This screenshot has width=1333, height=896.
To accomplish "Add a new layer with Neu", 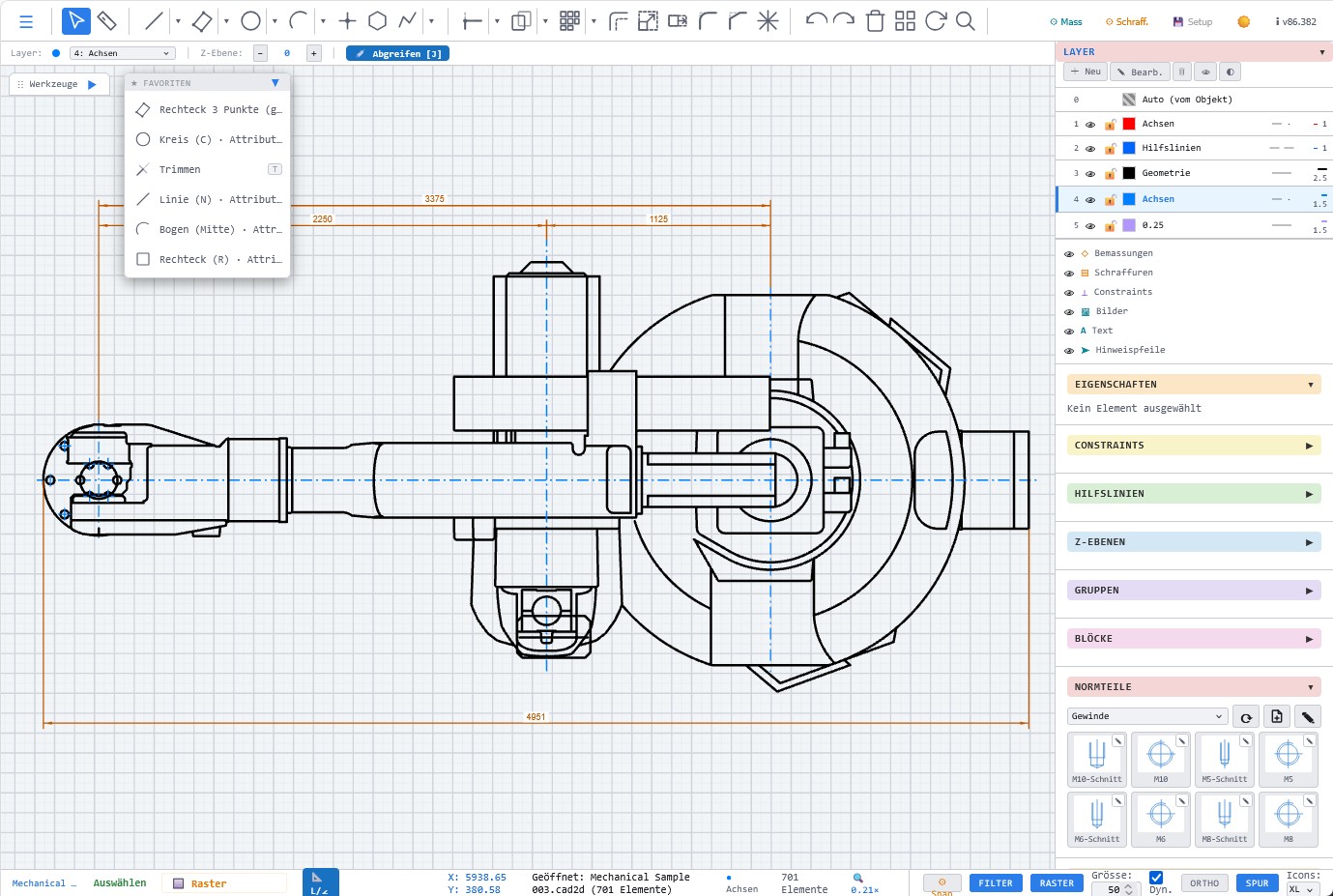I will pyautogui.click(x=1086, y=72).
